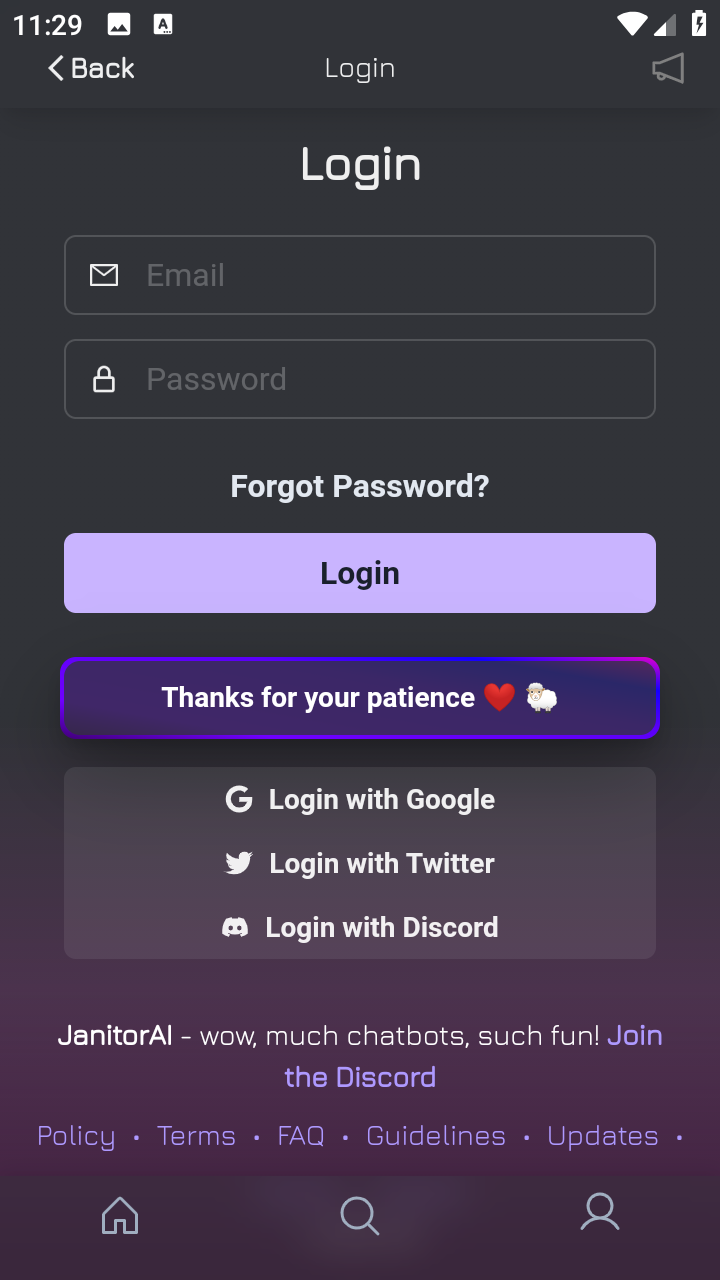720x1280 pixels.
Task: Click the padlock icon in Password field
Action: (104, 379)
